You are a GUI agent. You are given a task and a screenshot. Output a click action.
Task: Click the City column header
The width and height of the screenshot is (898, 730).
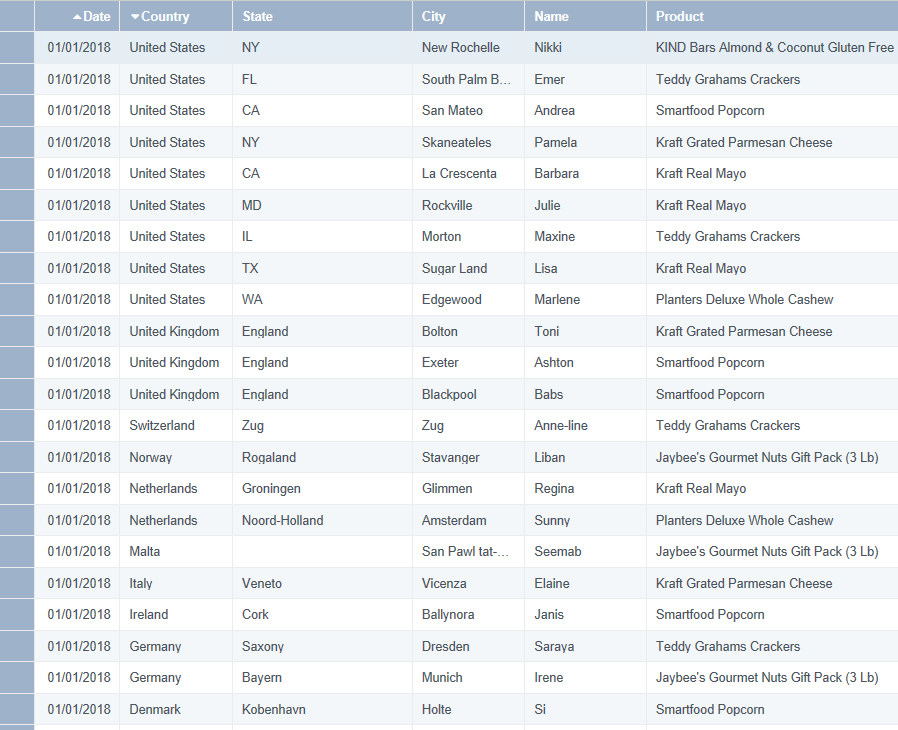point(468,16)
